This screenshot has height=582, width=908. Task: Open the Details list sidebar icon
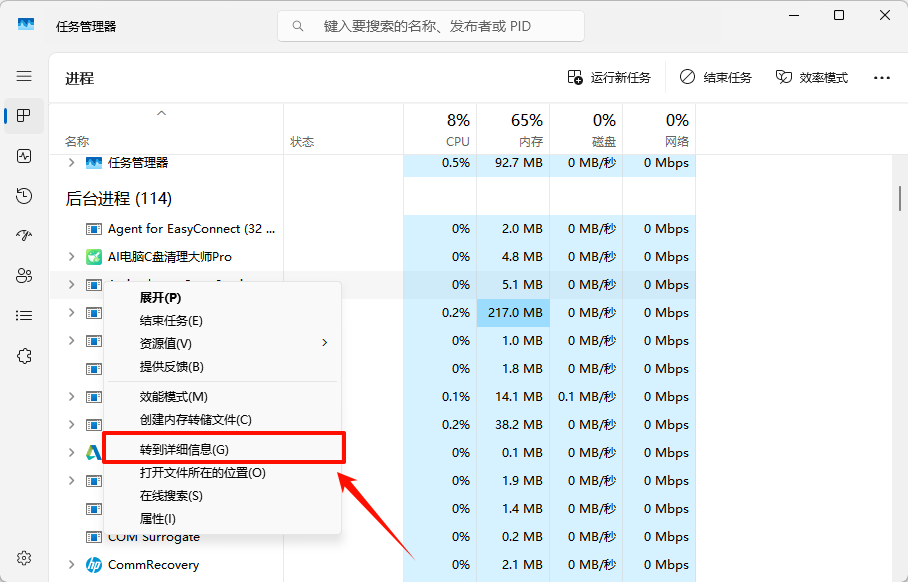point(24,316)
